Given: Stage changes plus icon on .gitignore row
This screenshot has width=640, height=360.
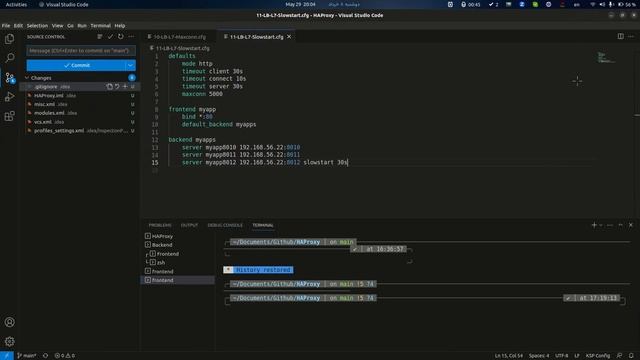Looking at the screenshot, I should click(x=125, y=87).
